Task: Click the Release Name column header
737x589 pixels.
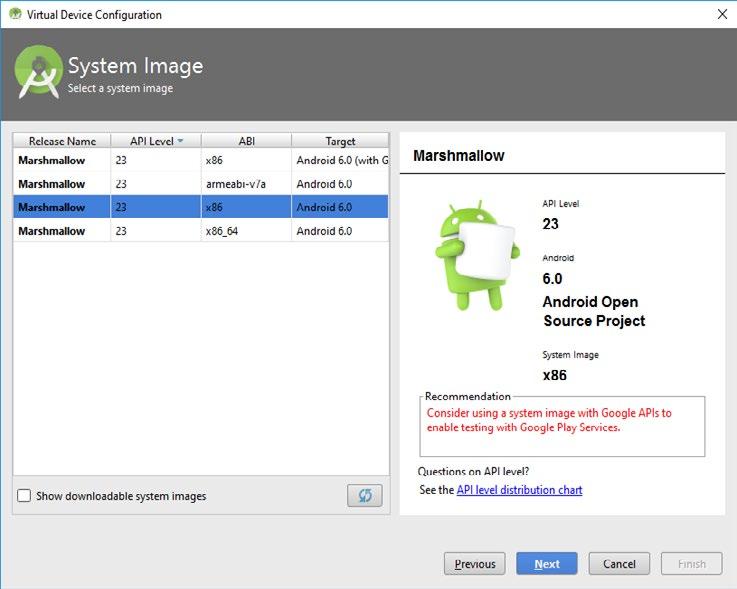Action: [62, 141]
